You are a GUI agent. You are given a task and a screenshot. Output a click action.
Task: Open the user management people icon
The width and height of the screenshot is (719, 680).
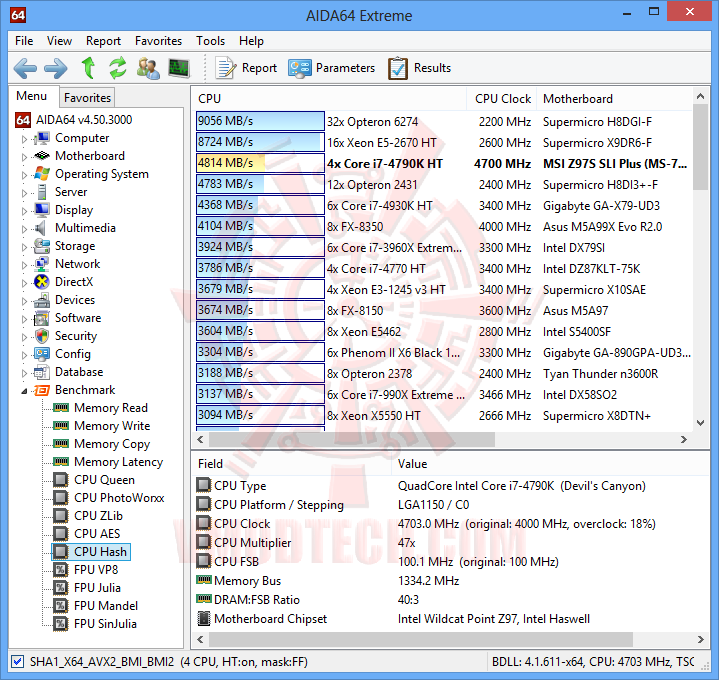[148, 68]
